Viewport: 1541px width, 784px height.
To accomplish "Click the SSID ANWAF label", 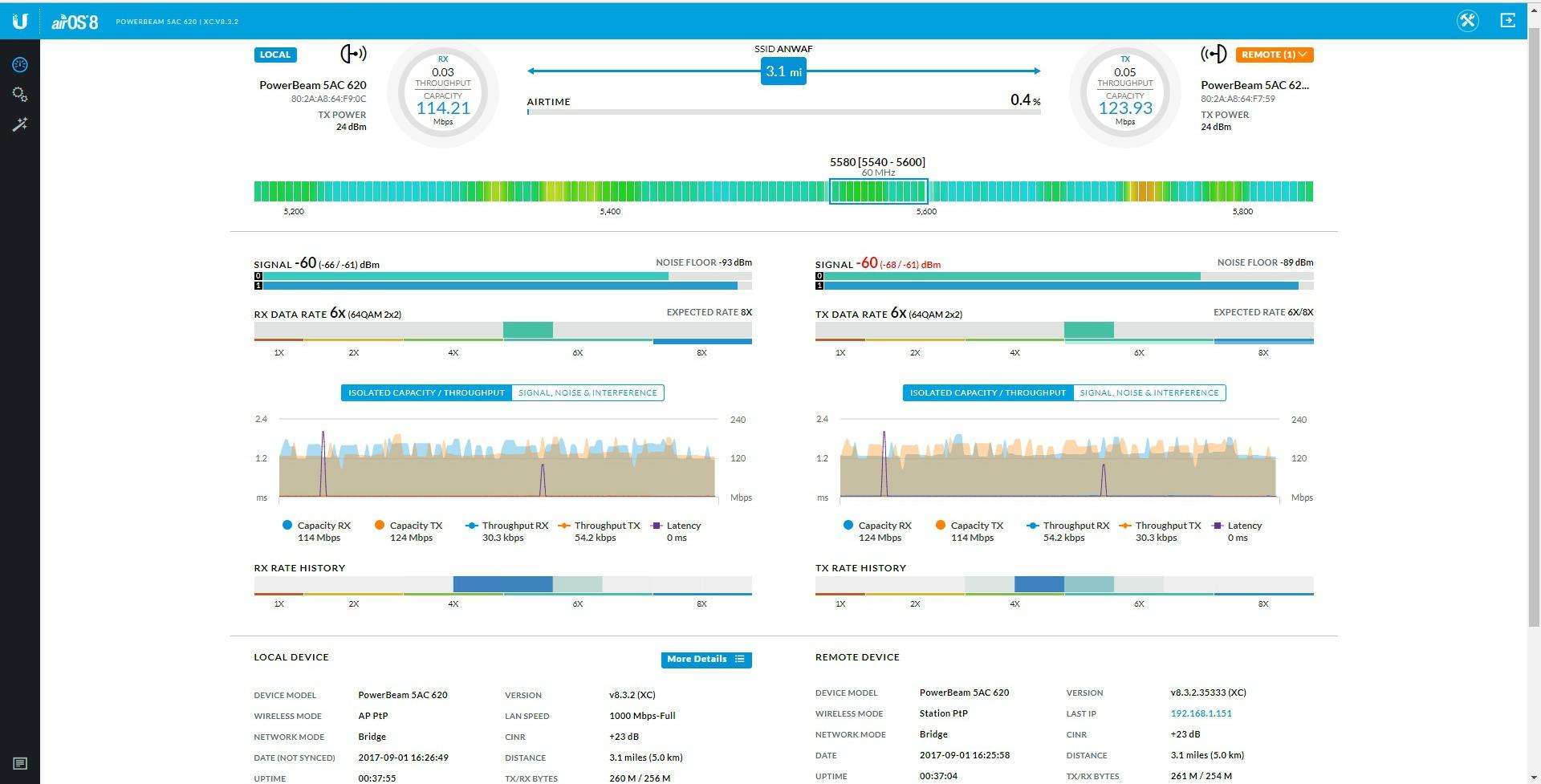I will point(783,49).
